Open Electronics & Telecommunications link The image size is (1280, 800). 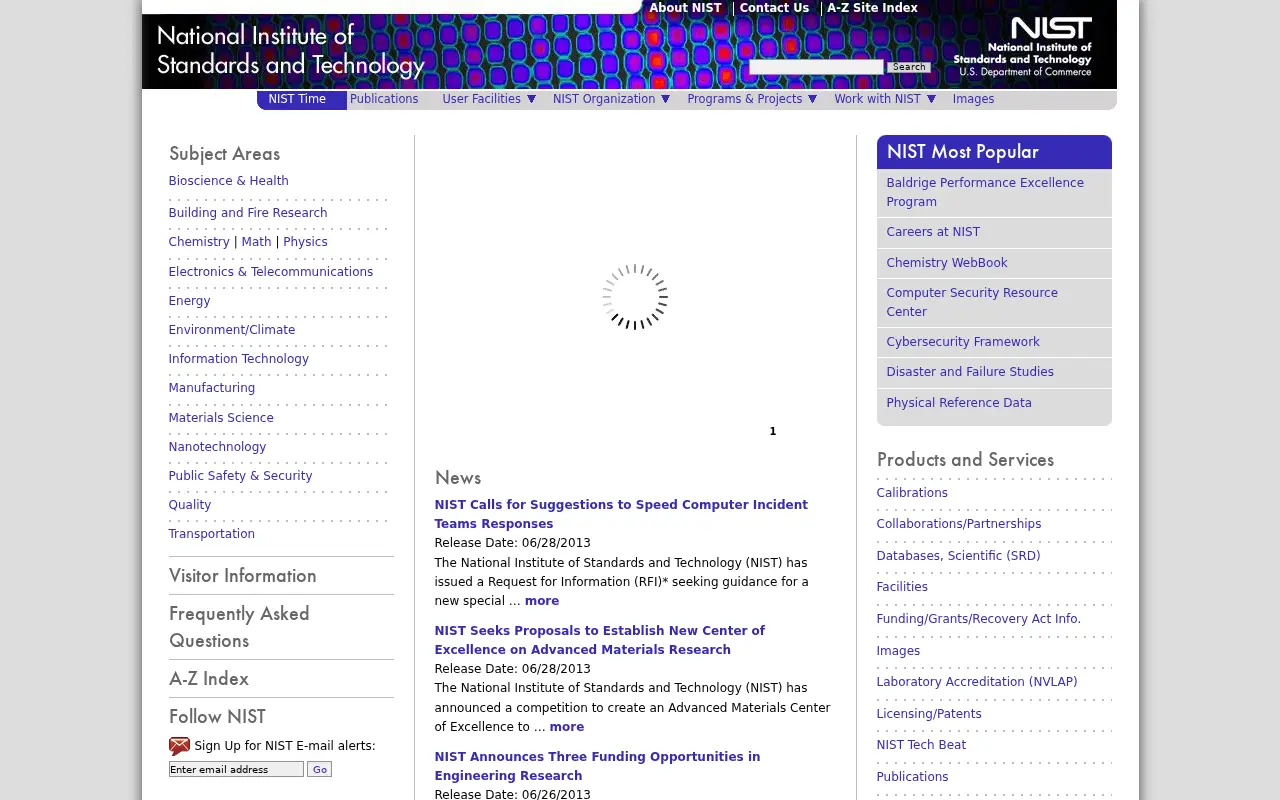pyautogui.click(x=271, y=272)
